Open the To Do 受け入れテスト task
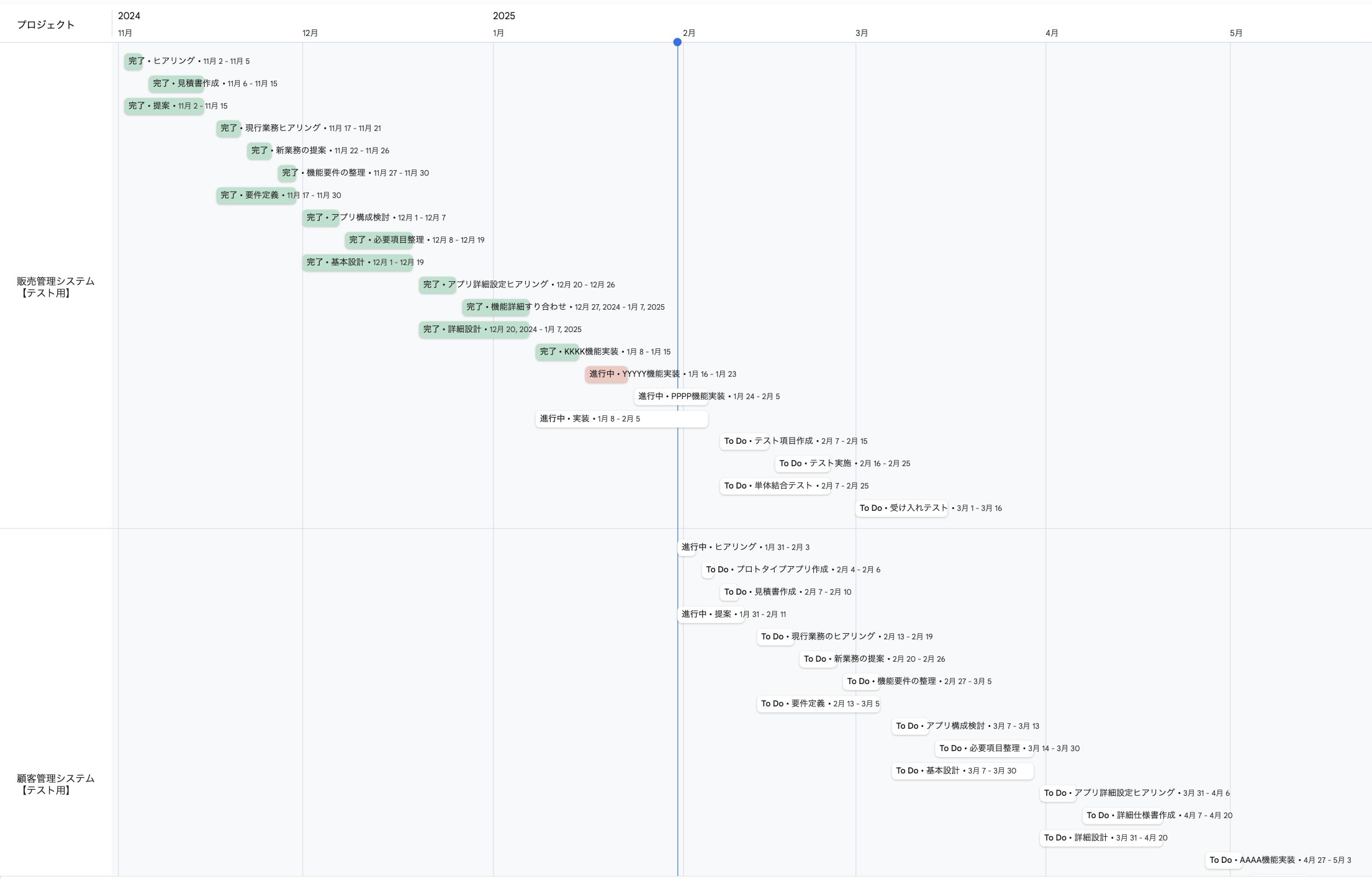Image resolution: width=1372 pixels, height=879 pixels. 902,508
